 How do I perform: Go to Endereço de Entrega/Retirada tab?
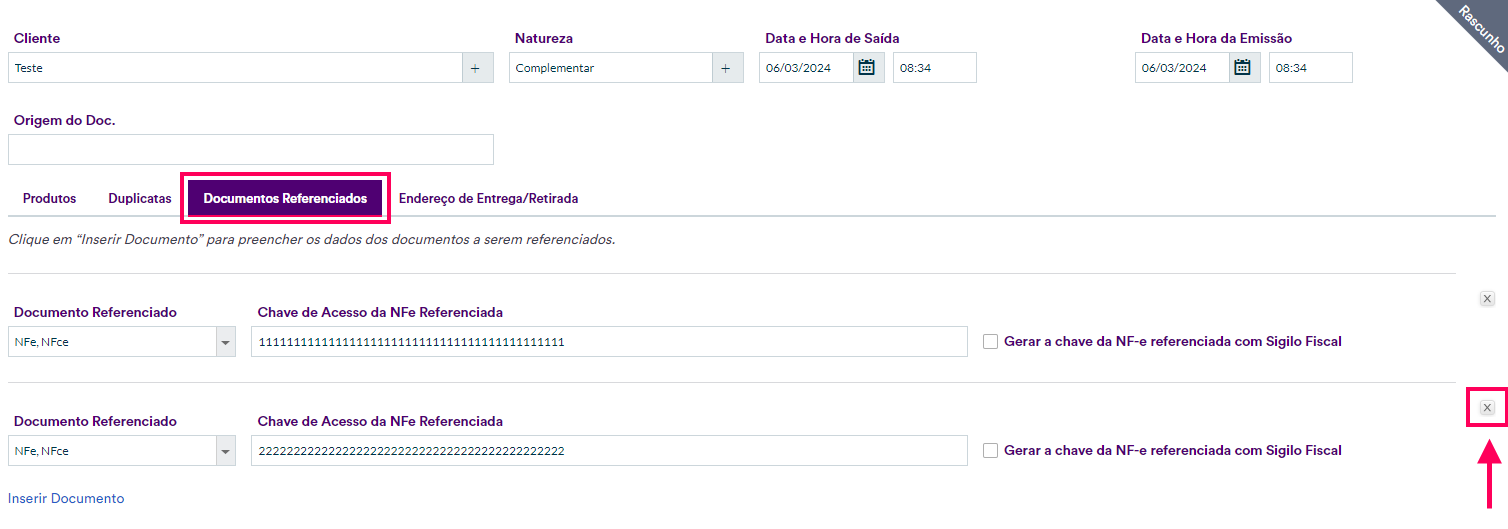488,199
